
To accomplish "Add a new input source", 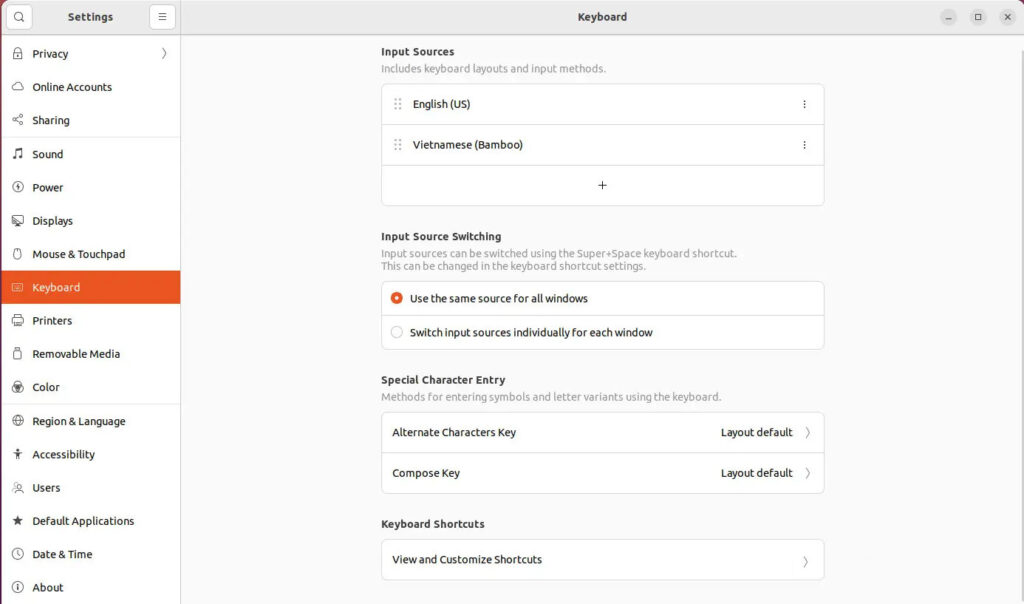I will tap(602, 185).
